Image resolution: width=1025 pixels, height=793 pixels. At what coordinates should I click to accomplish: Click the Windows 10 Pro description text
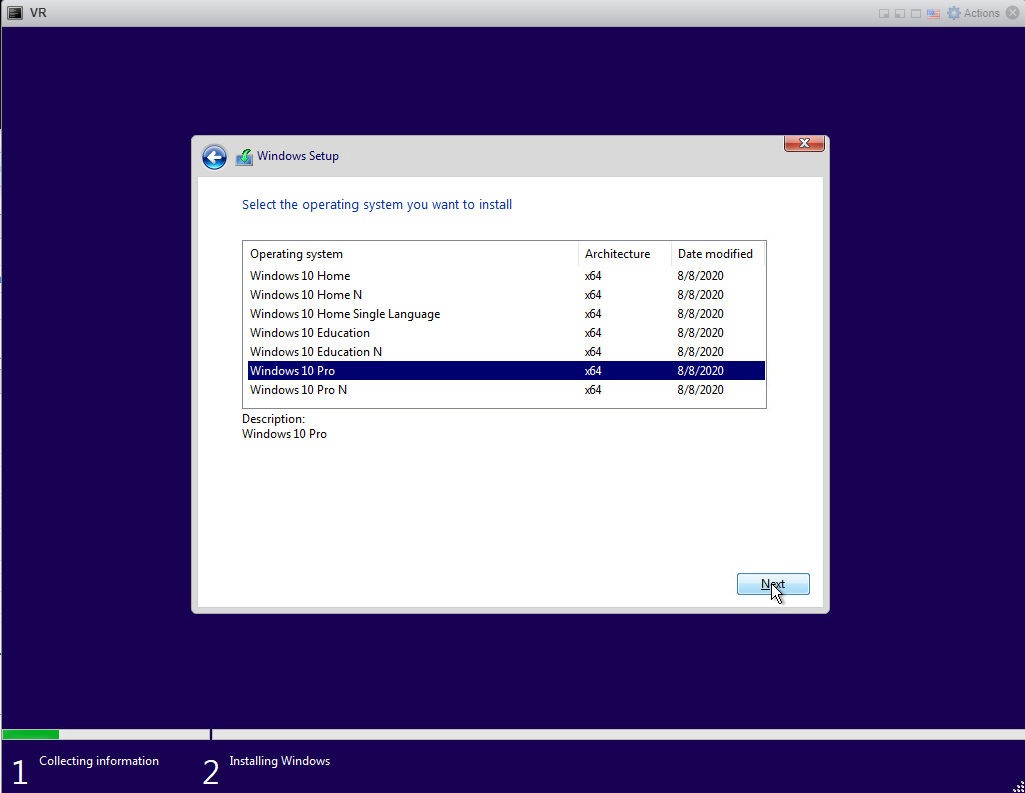(284, 434)
